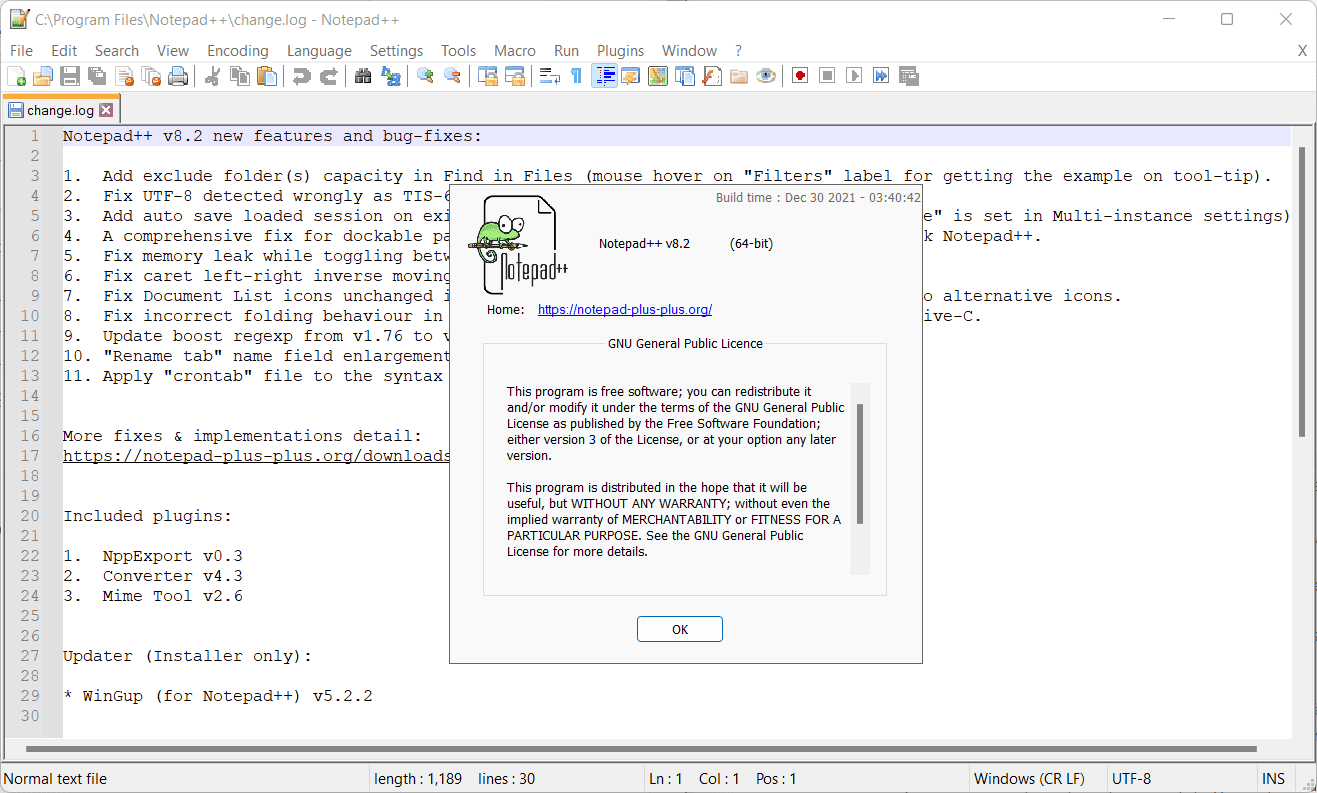Click the toolbar Save single-disk icon
The image size is (1317, 793).
pos(70,76)
